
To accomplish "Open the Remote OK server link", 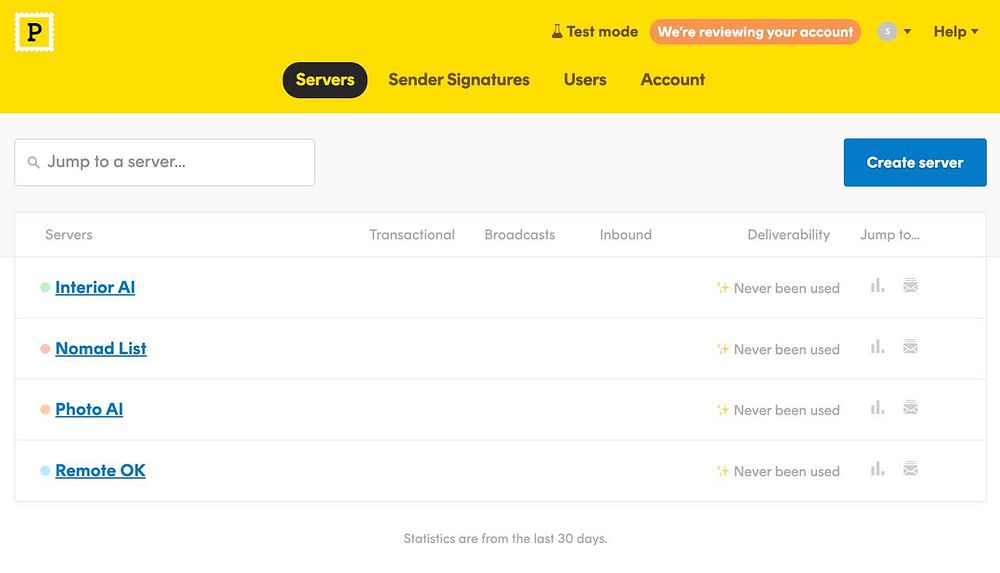I will (100, 471).
